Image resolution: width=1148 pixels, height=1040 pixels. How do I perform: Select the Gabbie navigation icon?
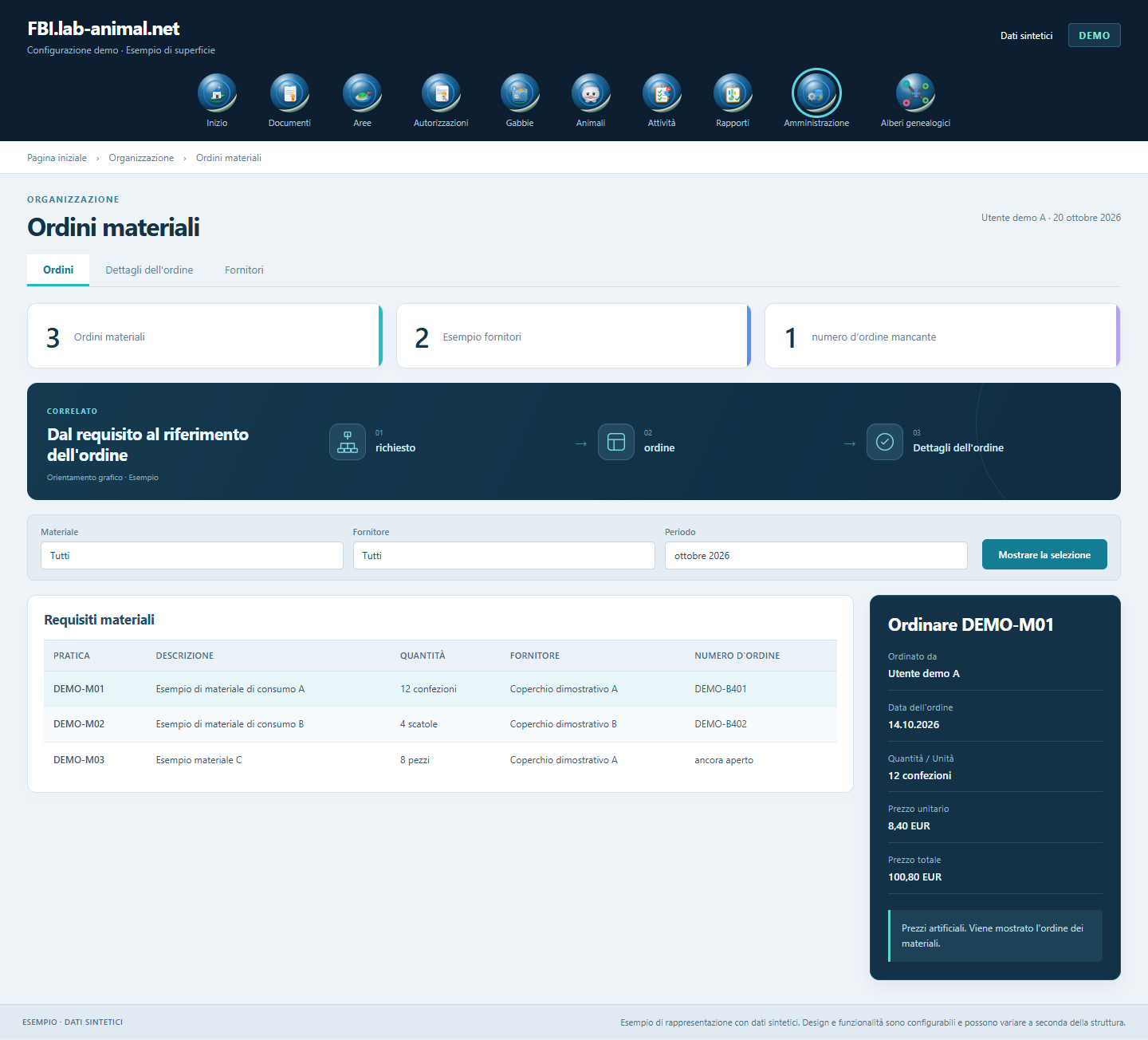tap(520, 93)
